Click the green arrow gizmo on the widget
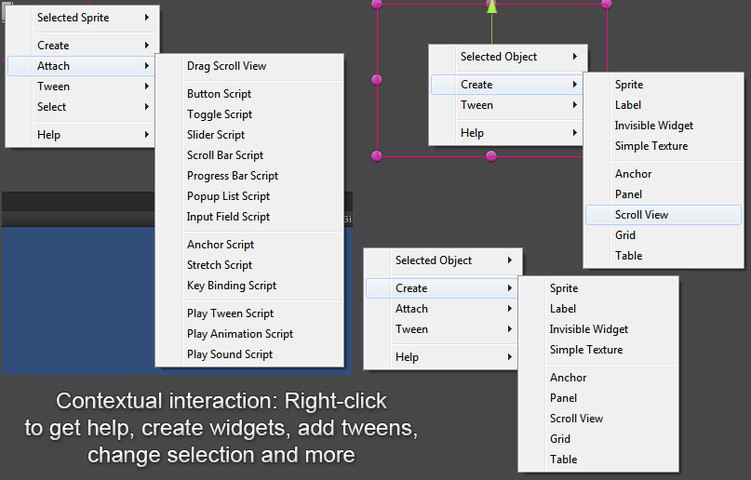 [491, 6]
